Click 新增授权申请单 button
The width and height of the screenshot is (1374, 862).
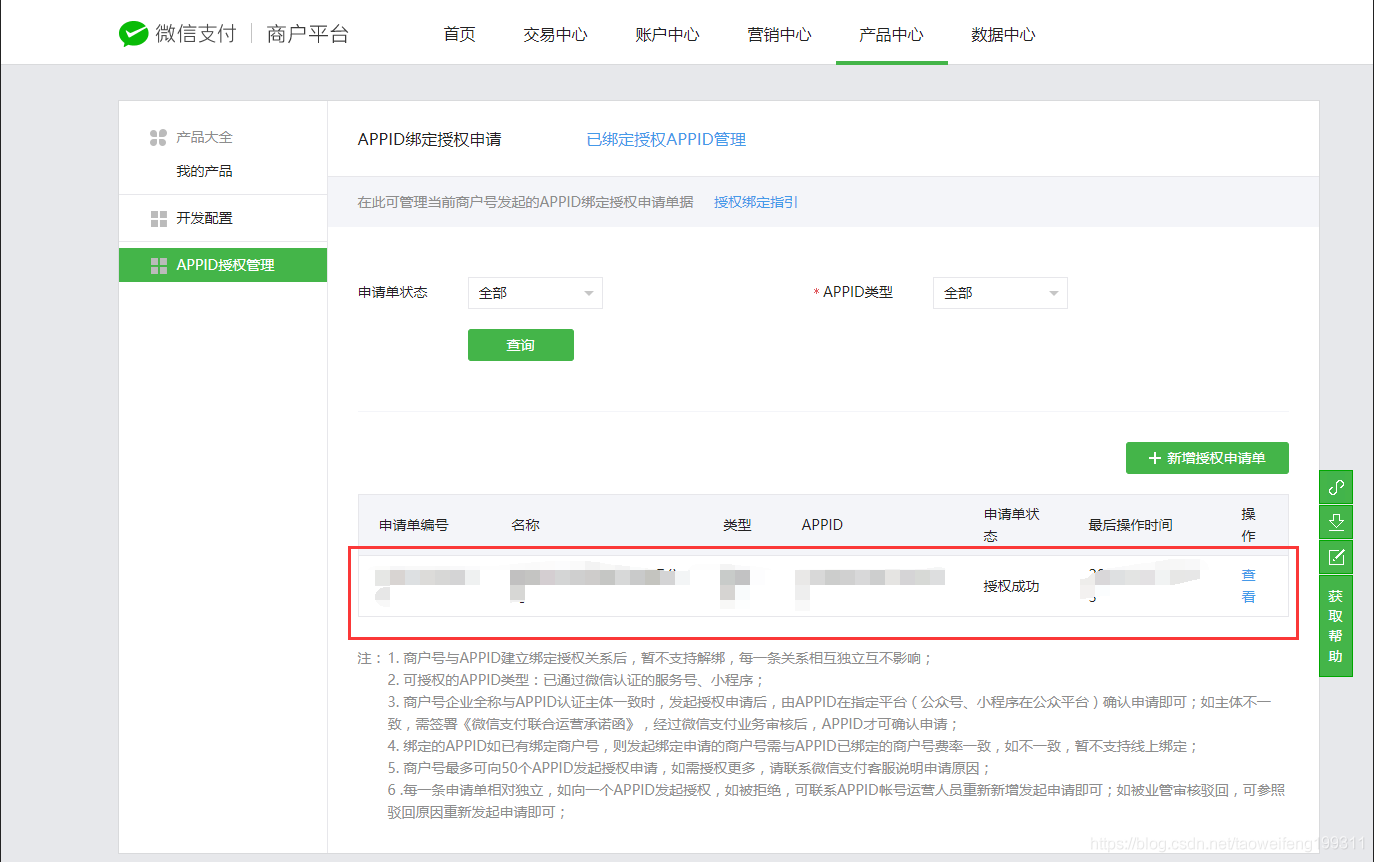(1207, 458)
